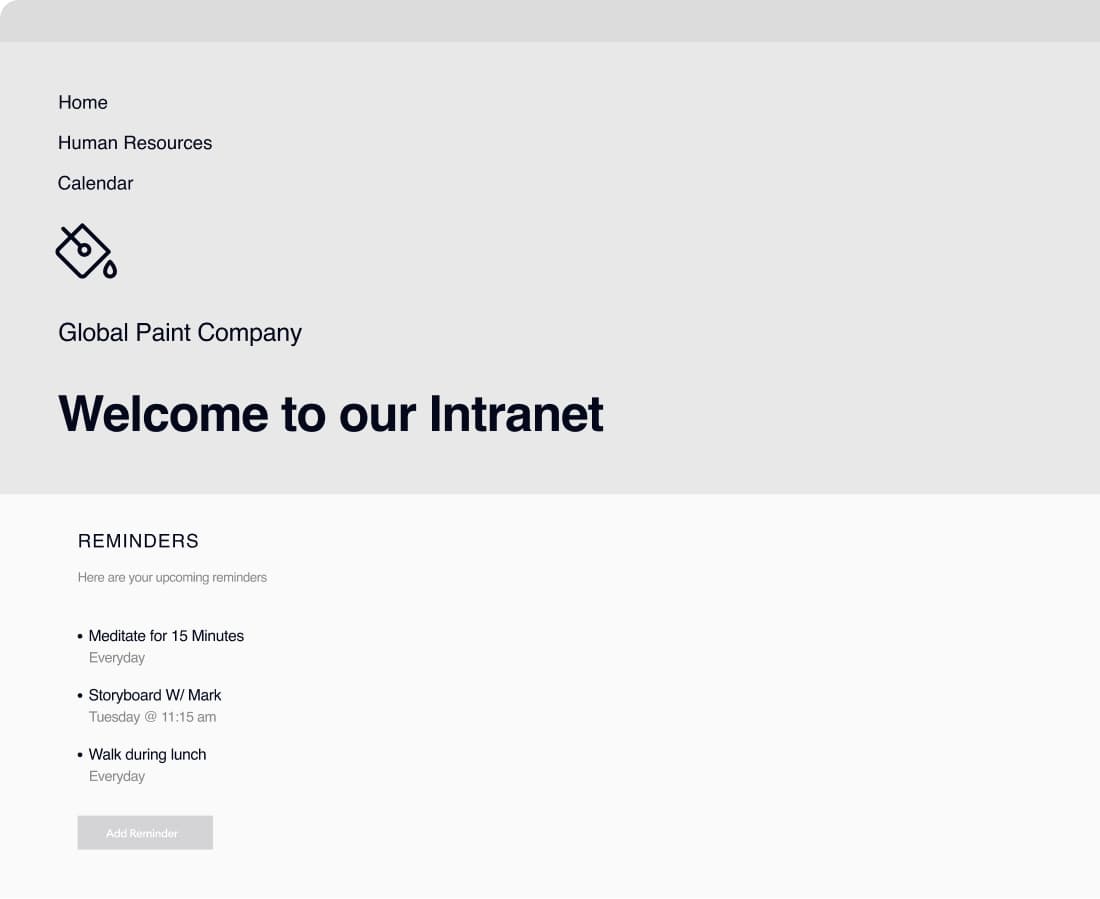Click the upcoming reminders subtitle text
Screen dimensions: 1100x899
pyautogui.click(x=172, y=577)
